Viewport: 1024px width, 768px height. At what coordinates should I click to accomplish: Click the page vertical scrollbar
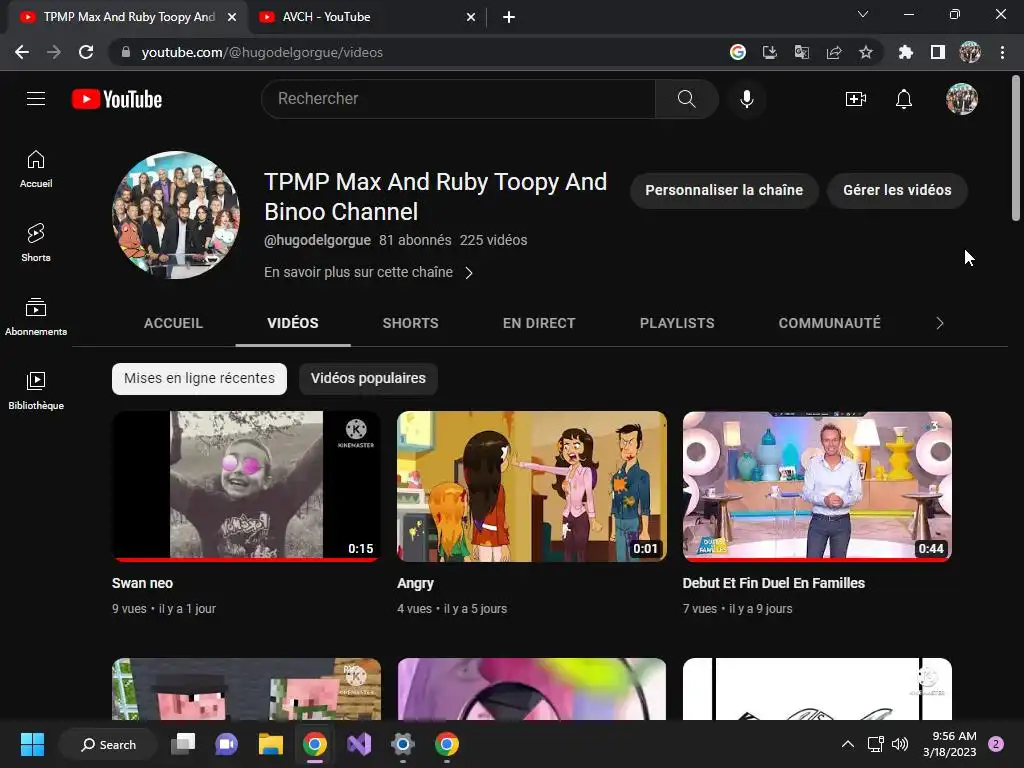[x=1016, y=150]
